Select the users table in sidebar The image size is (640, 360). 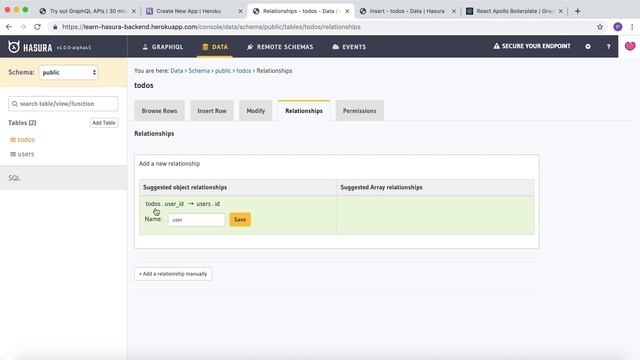tap(26, 154)
